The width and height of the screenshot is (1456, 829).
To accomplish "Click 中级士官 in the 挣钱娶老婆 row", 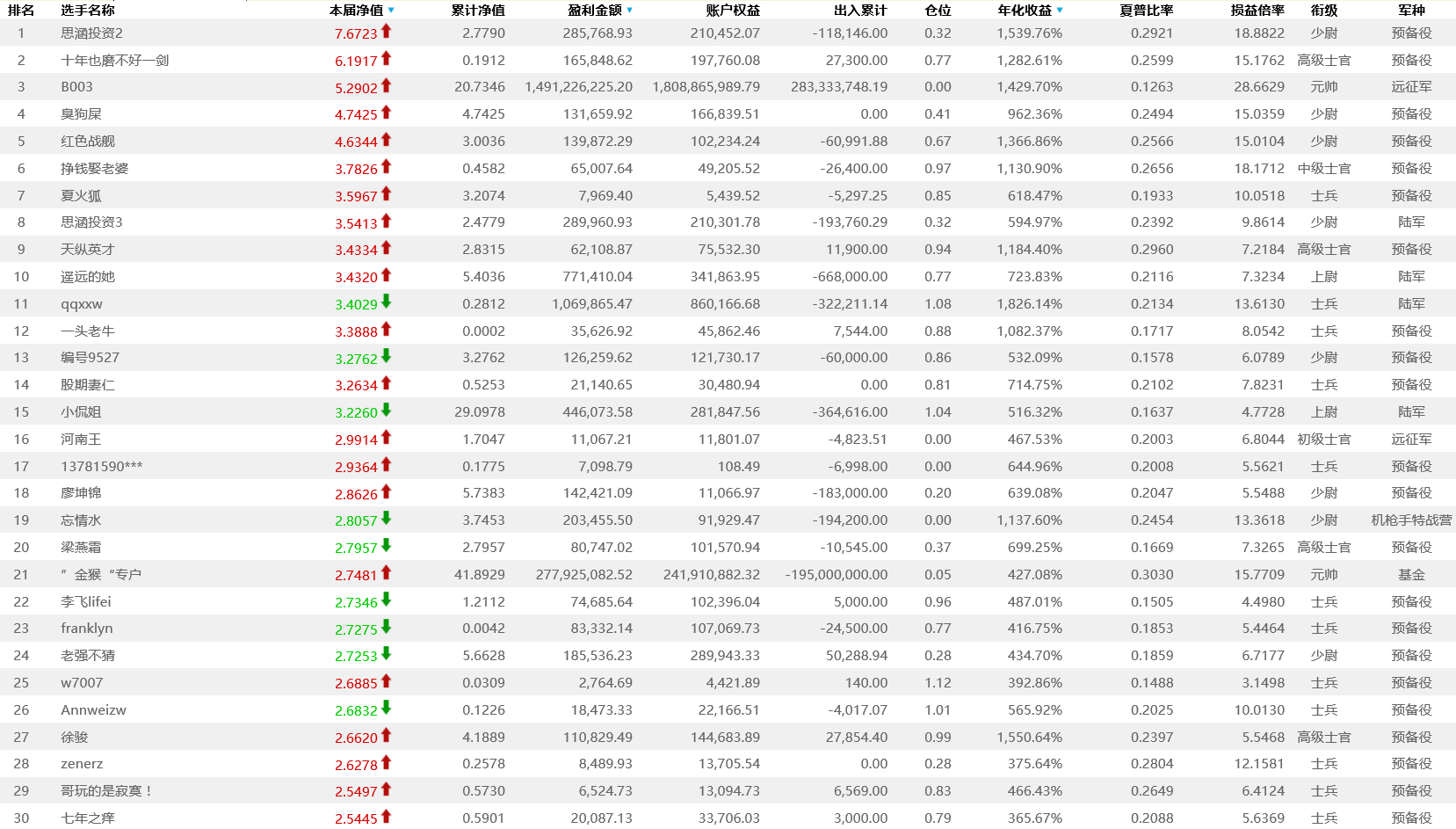I will point(1324,169).
